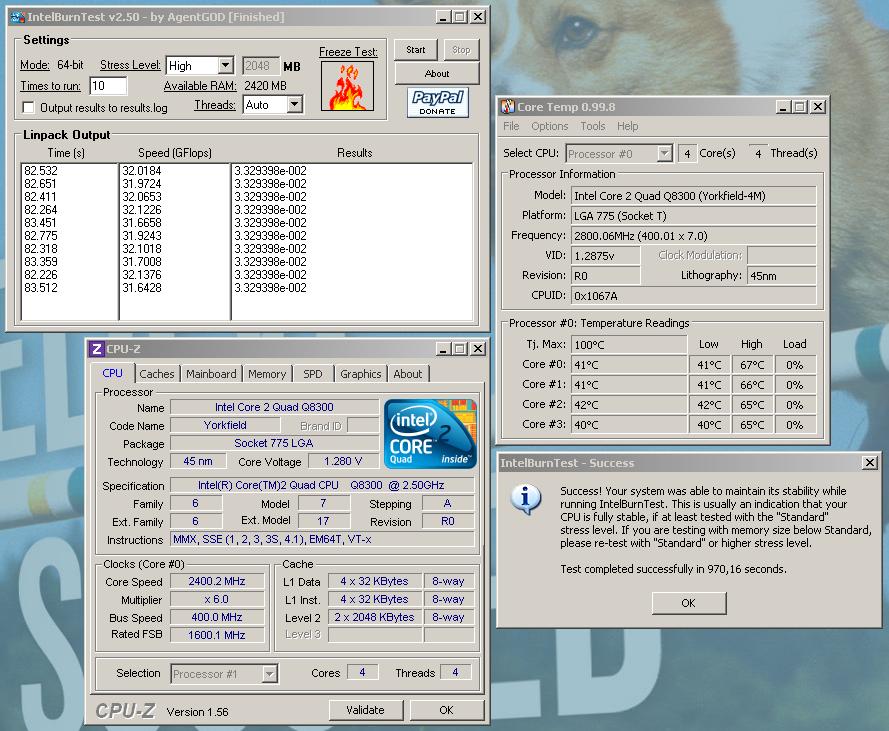Click the Rated FSB value 1600.1 MHz
The width and height of the screenshot is (889, 731).
tap(217, 635)
